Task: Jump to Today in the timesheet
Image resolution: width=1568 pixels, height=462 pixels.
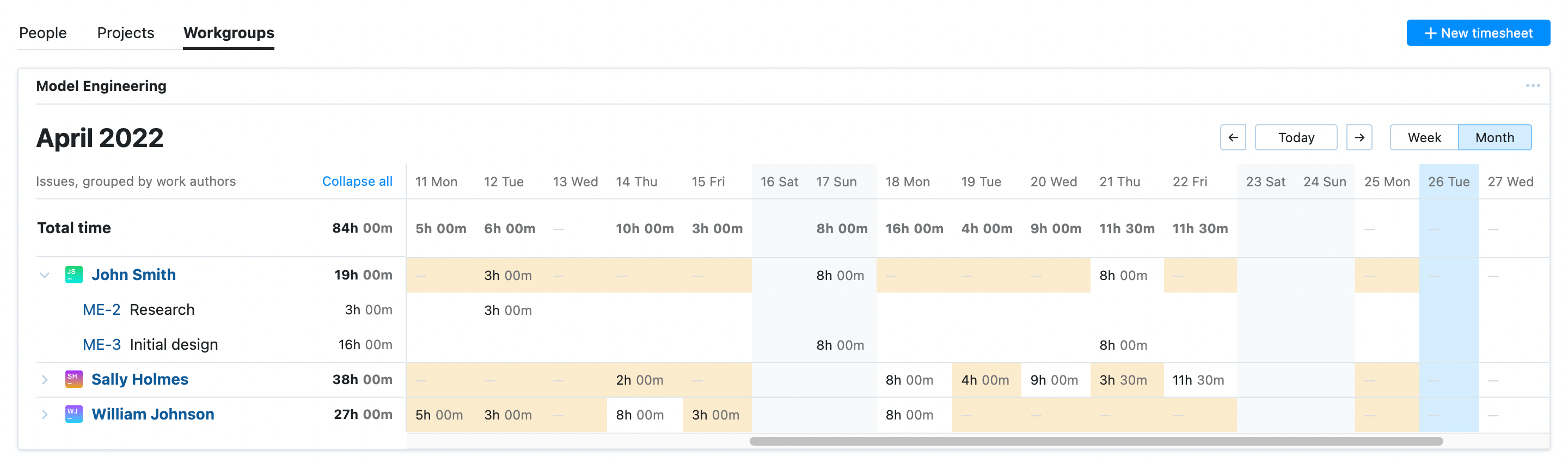Action: pos(1295,137)
